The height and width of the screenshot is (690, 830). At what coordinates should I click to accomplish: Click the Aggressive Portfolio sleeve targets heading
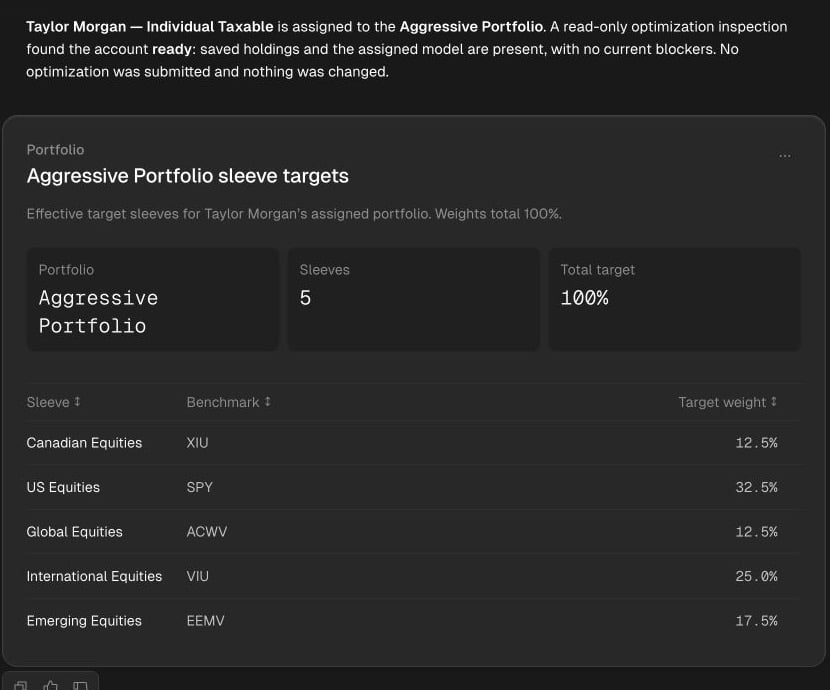(x=187, y=176)
